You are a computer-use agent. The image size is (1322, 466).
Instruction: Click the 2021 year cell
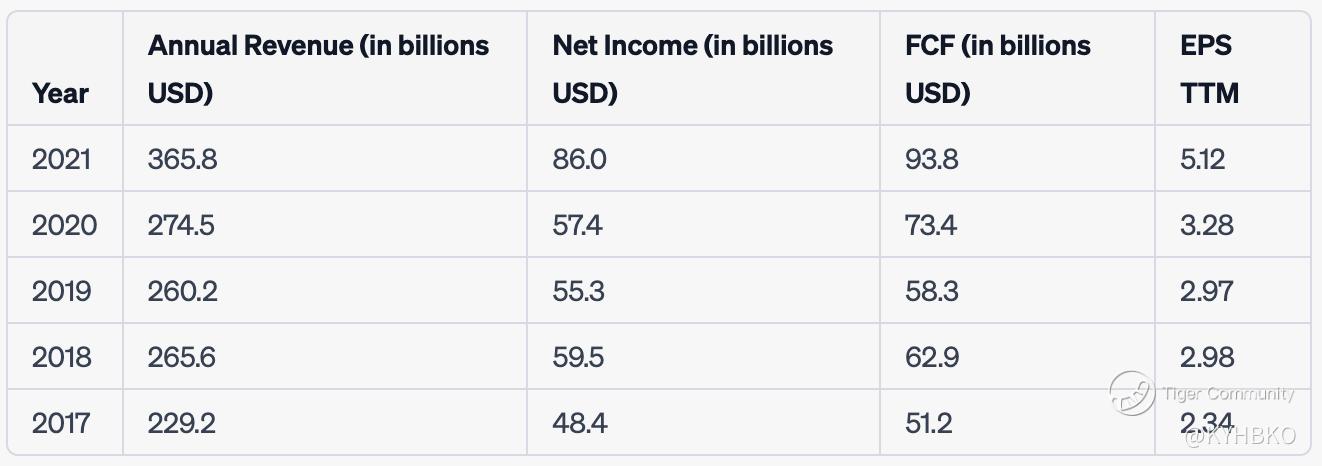(x=62, y=159)
